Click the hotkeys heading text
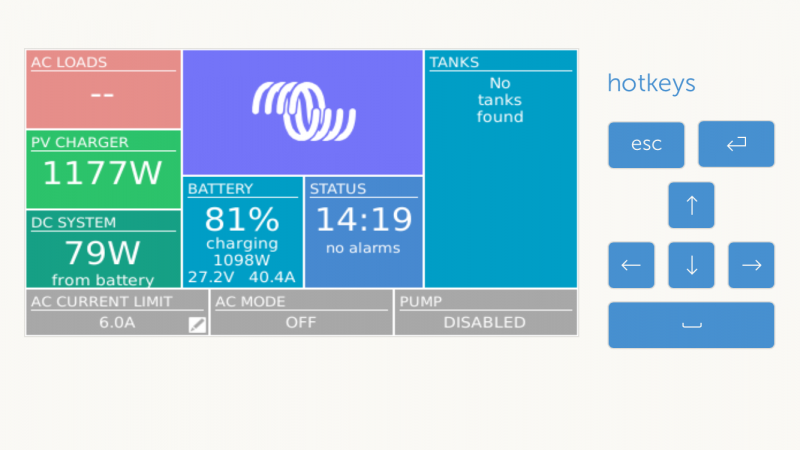 (x=652, y=83)
